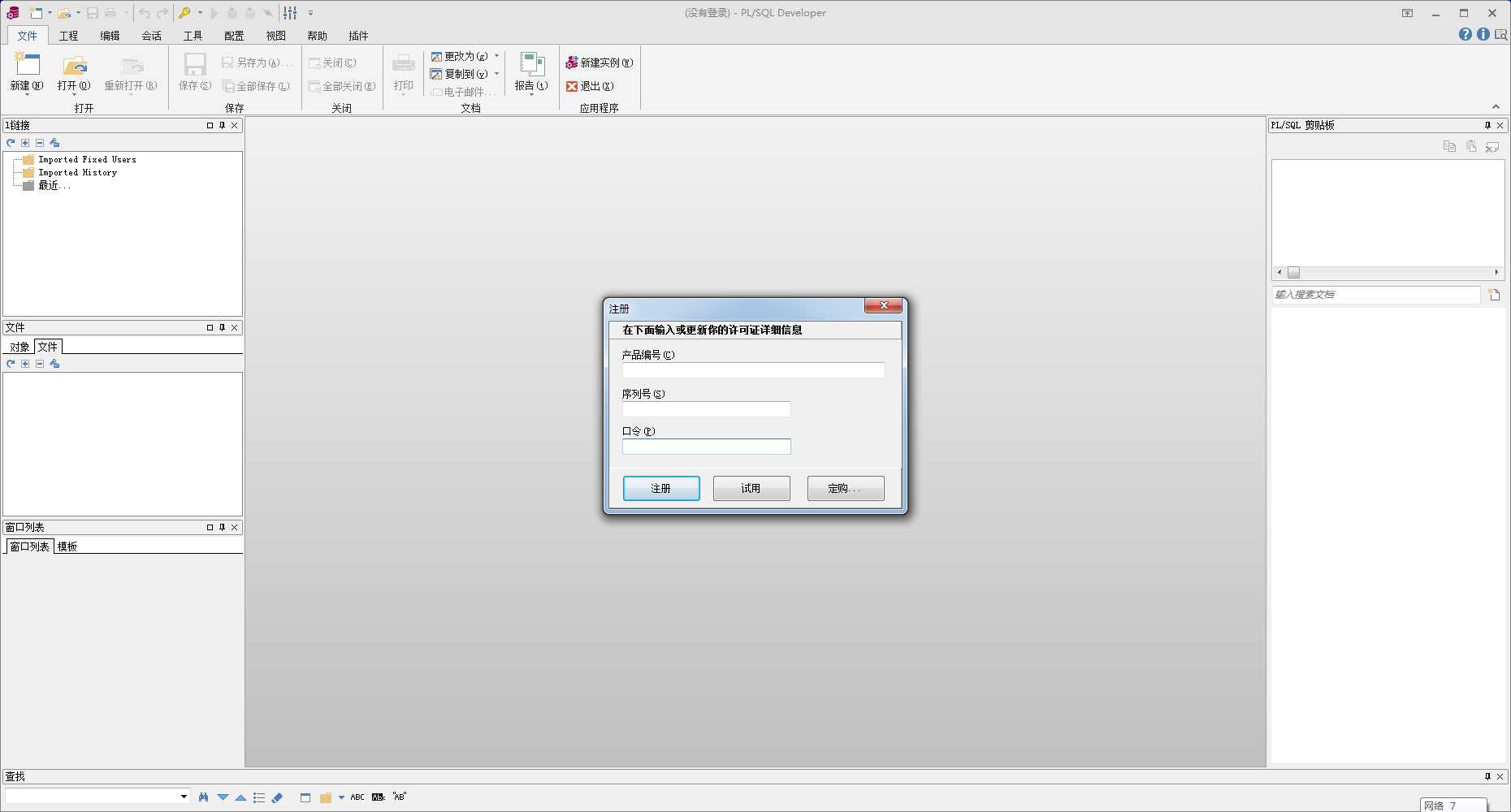Screen dimensions: 1511x812
Task: Click the clipboard scrollbar left arrow
Action: tap(1279, 273)
